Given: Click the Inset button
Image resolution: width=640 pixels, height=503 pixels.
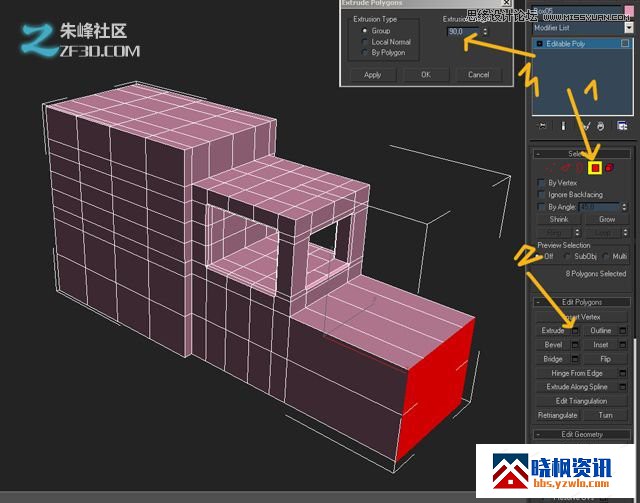Looking at the screenshot, I should (601, 345).
